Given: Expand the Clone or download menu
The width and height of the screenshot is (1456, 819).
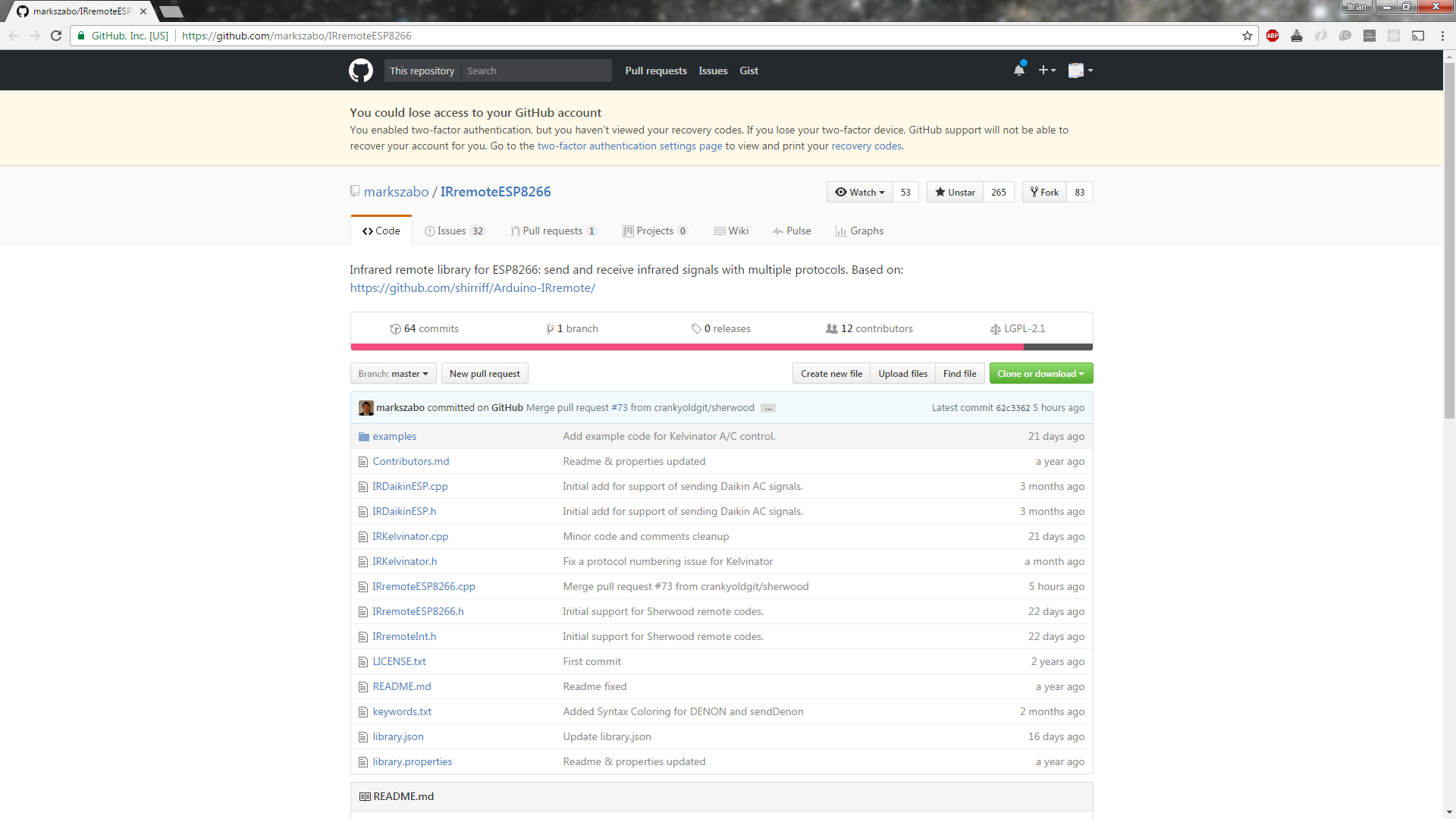Looking at the screenshot, I should click(x=1040, y=374).
